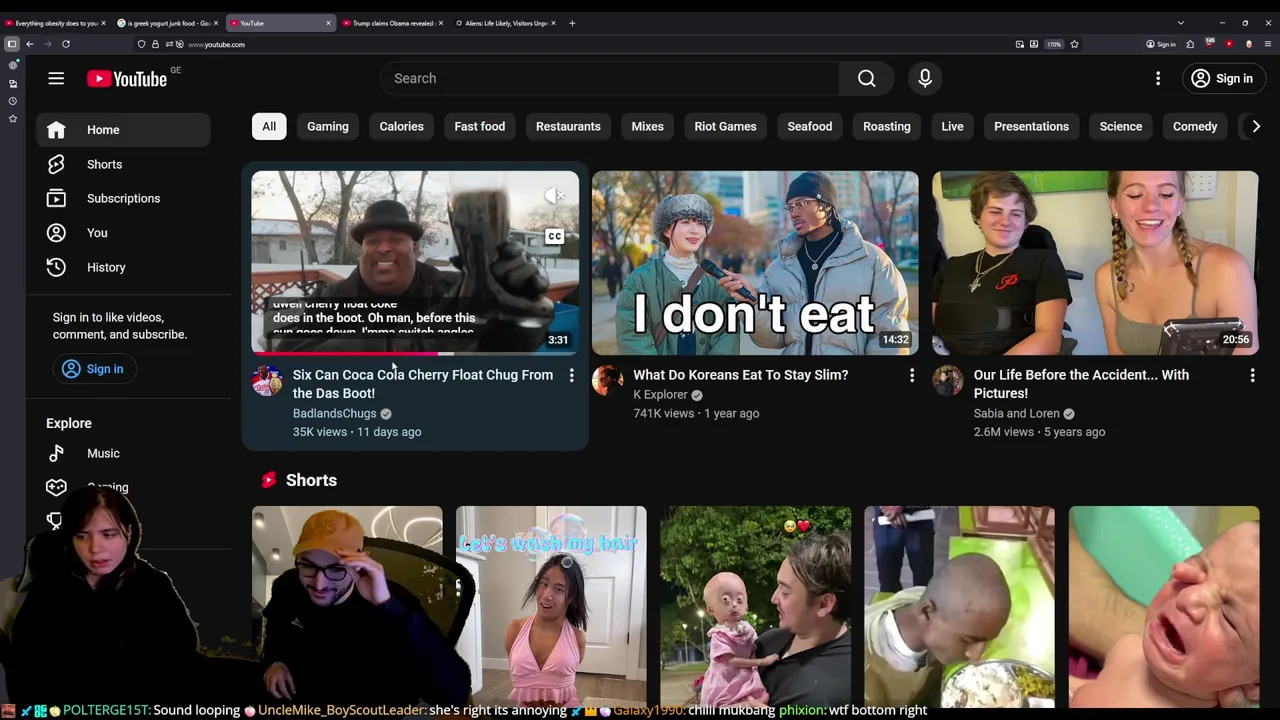Open the K Explorer channel avatar

tap(607, 381)
